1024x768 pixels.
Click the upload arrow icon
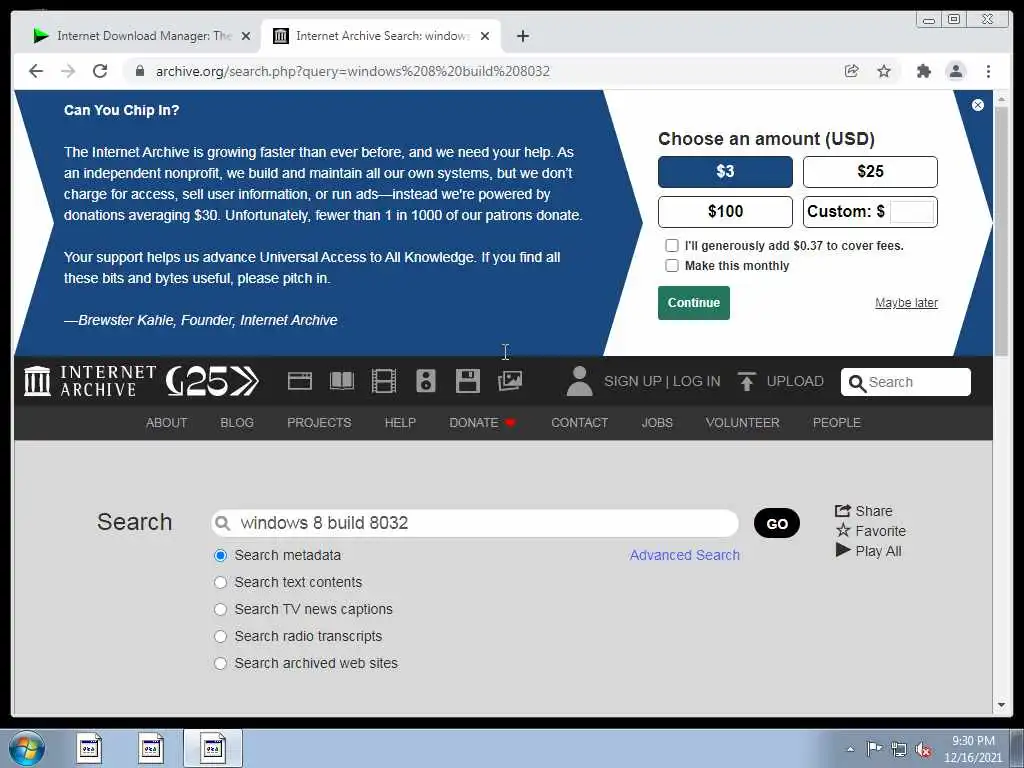pos(746,381)
